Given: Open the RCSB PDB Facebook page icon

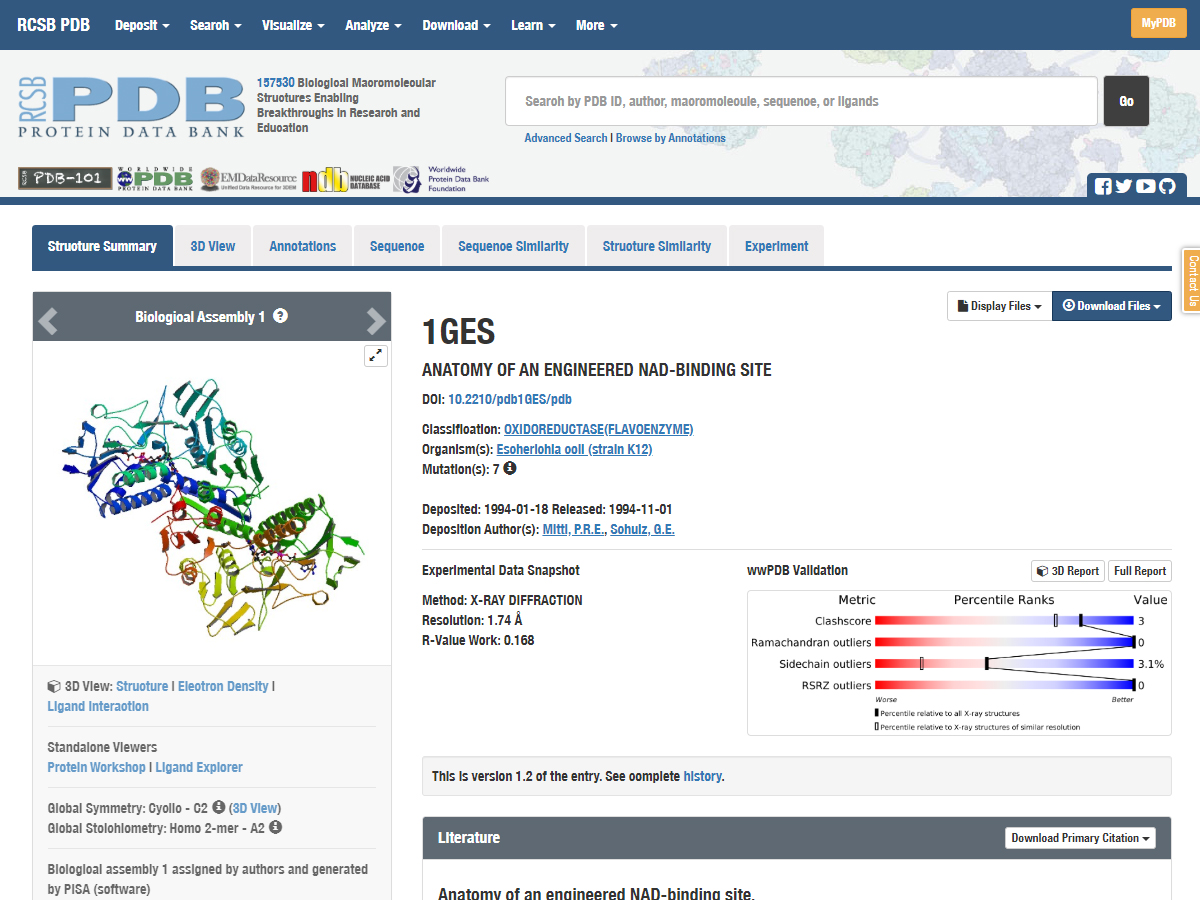Looking at the screenshot, I should click(1103, 186).
